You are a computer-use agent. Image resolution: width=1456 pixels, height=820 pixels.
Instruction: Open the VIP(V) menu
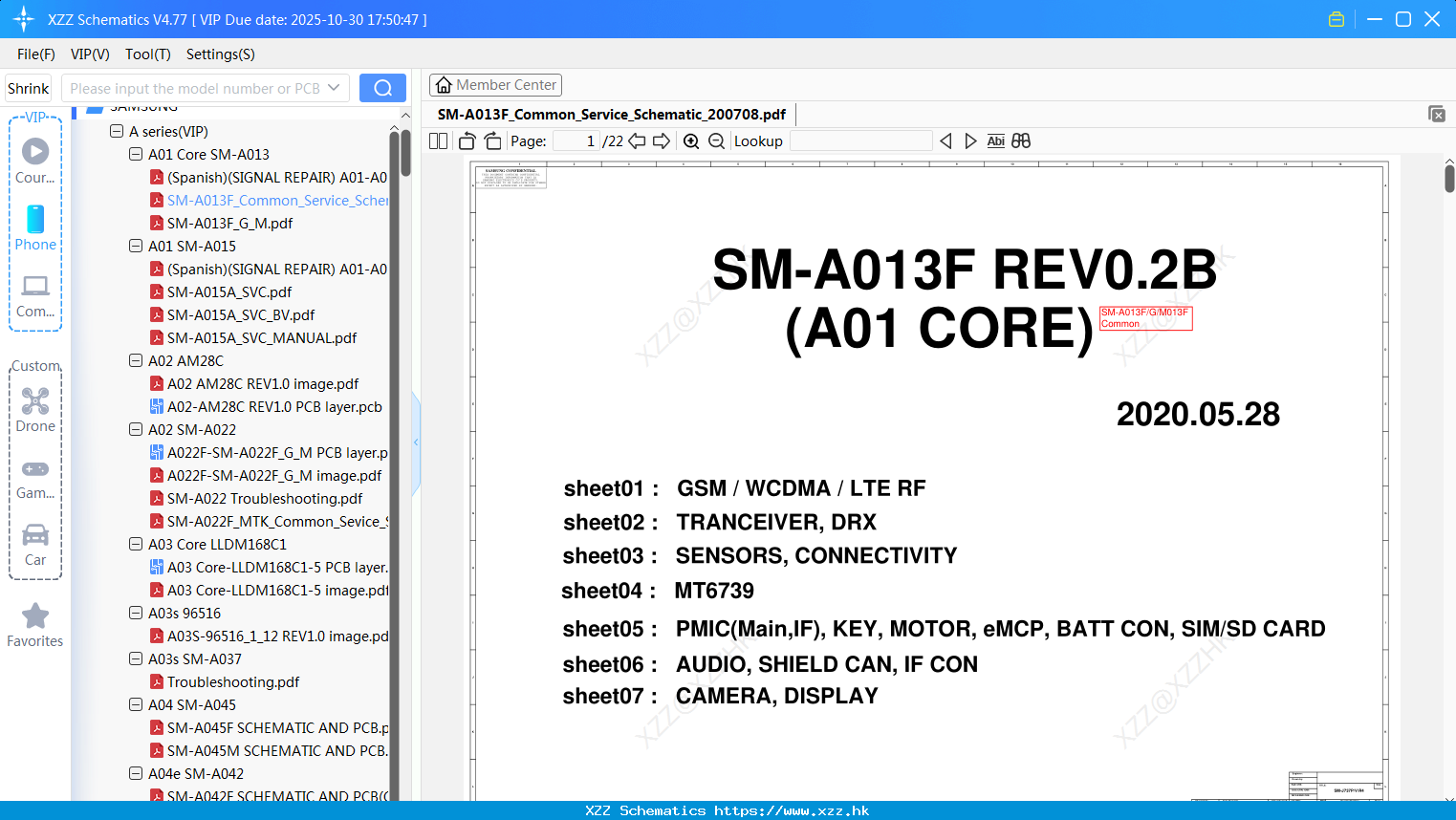coord(90,54)
